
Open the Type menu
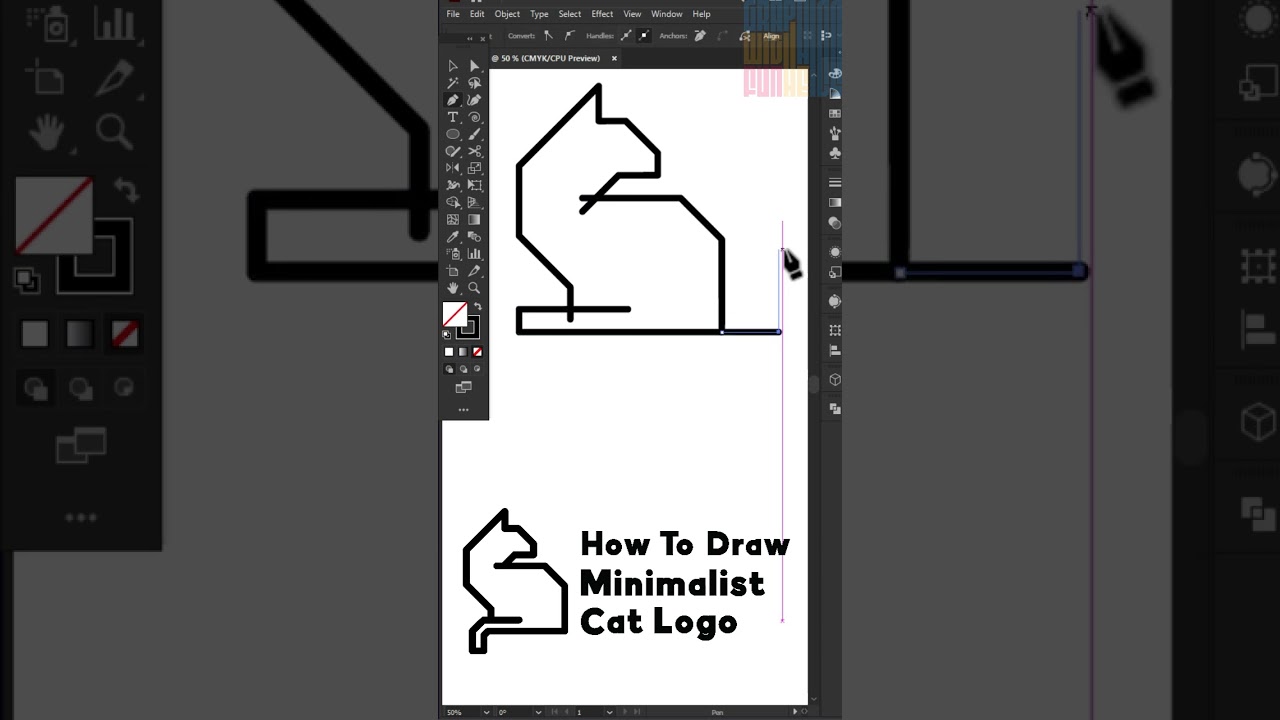539,14
